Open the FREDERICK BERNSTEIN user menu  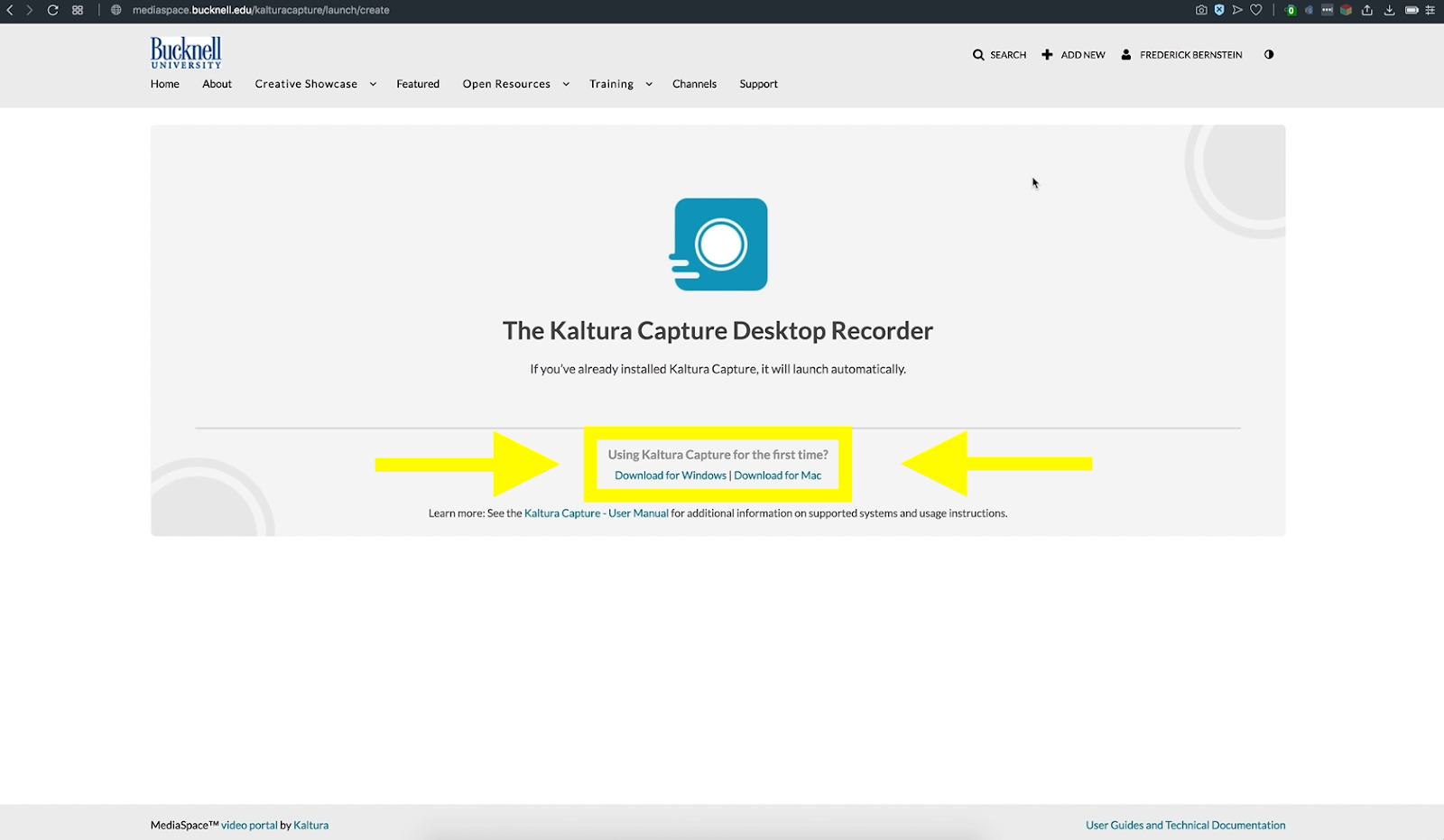click(x=1191, y=55)
